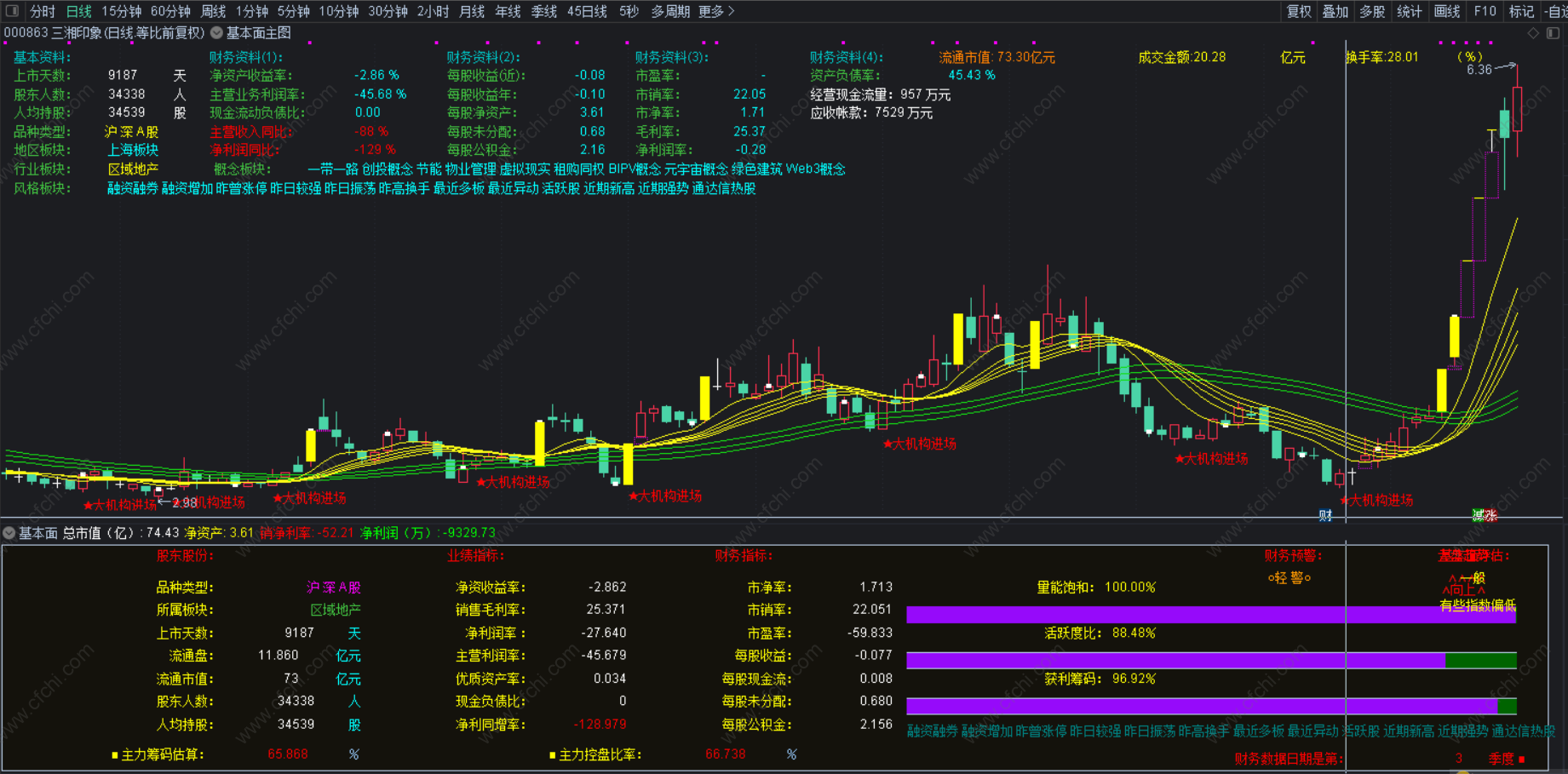
Task: Toggle the right side panel icon
Action: [1553, 33]
